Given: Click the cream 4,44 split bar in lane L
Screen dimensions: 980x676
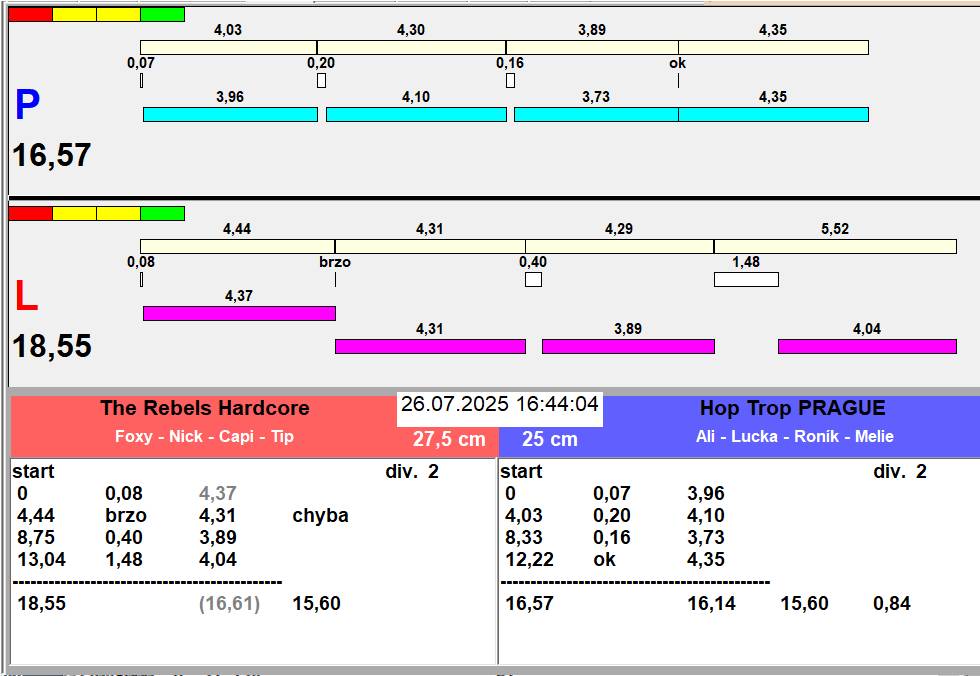Looking at the screenshot, I should pyautogui.click(x=238, y=246).
